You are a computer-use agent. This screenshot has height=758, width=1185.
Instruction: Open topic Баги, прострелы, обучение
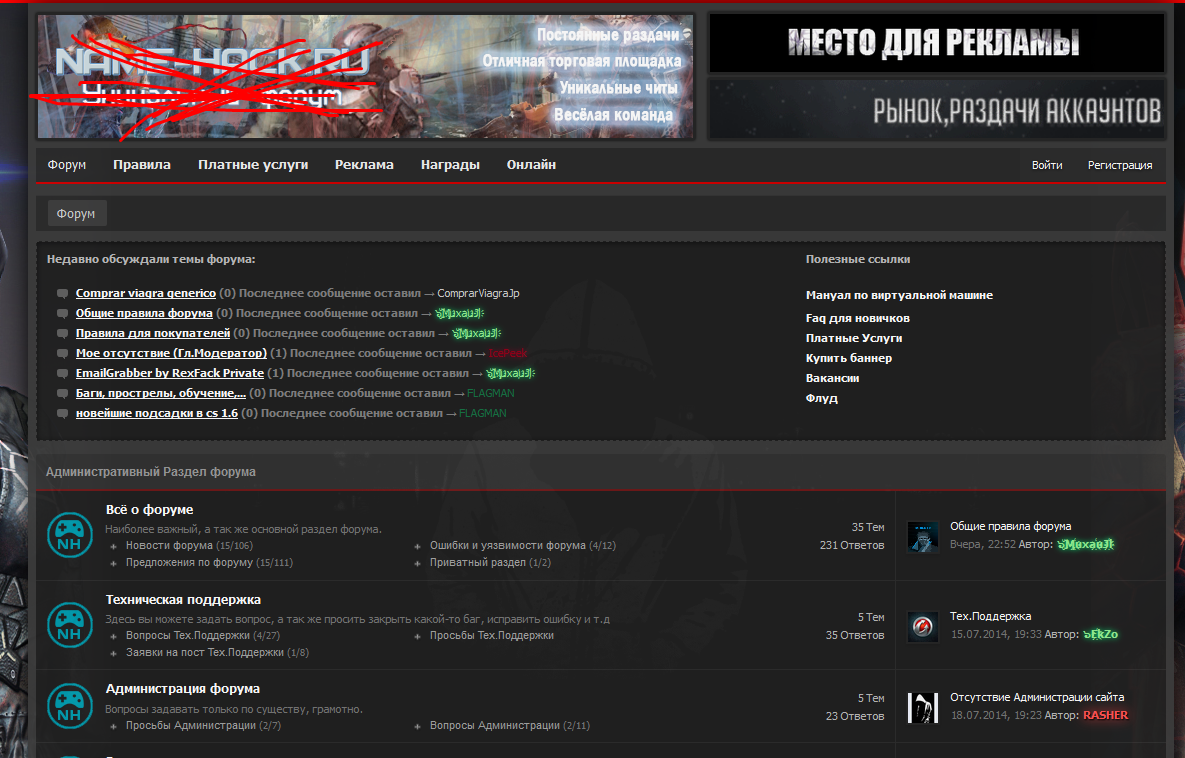(x=161, y=393)
